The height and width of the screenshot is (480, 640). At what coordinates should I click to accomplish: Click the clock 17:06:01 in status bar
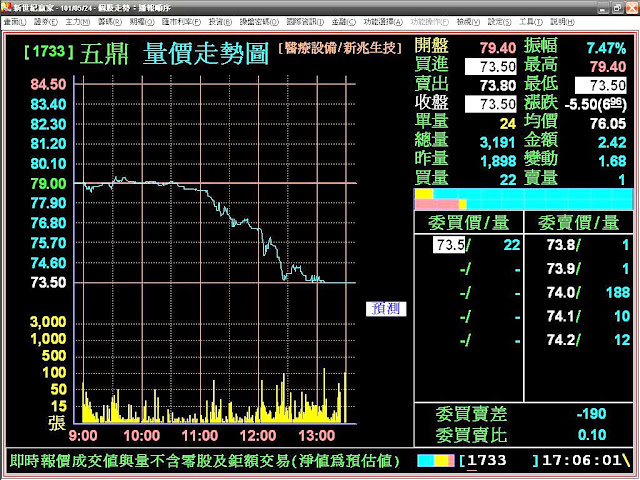point(582,461)
